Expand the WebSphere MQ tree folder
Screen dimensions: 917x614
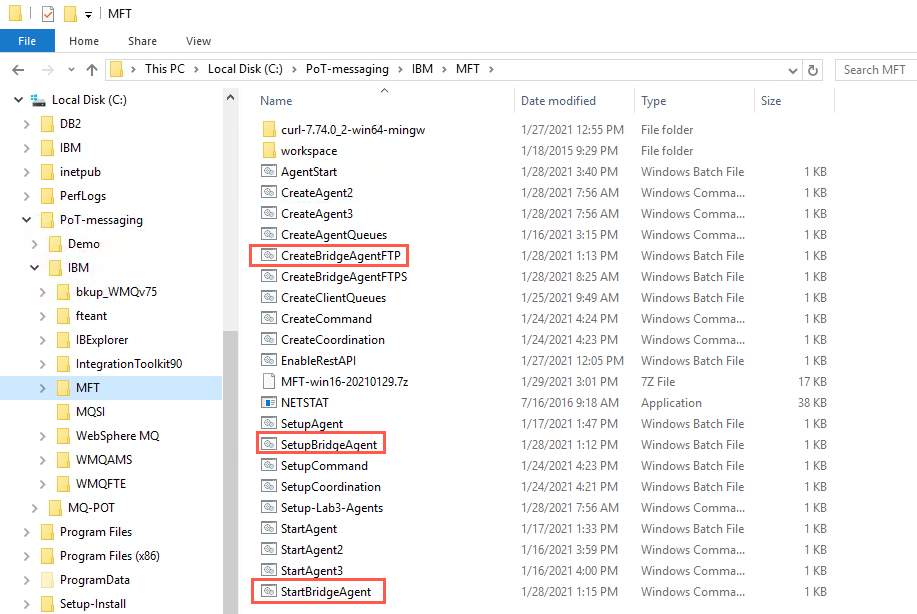(x=42, y=436)
